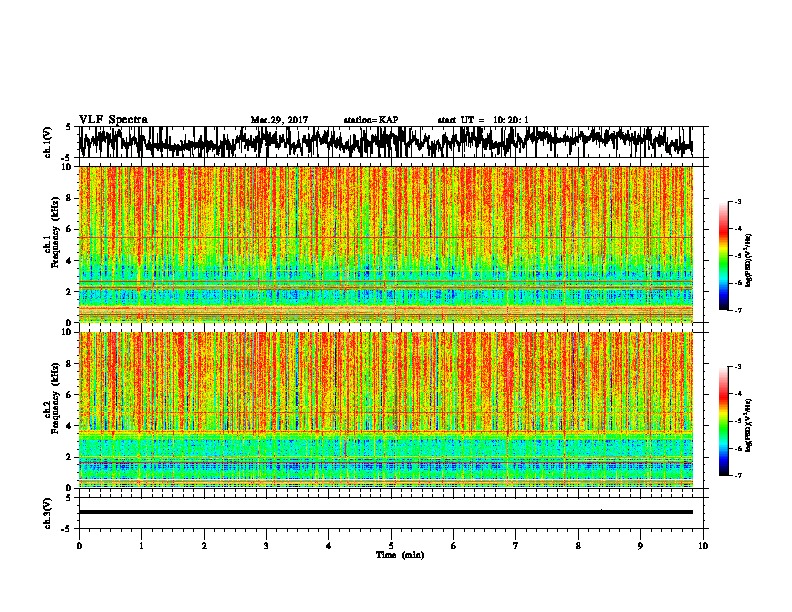Click the "-7" tick on ch.1 colorbar
This screenshot has height=612, width=792.
tap(737, 310)
